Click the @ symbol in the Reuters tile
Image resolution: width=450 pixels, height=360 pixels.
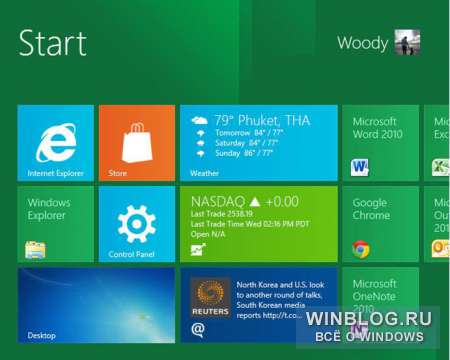(198, 329)
